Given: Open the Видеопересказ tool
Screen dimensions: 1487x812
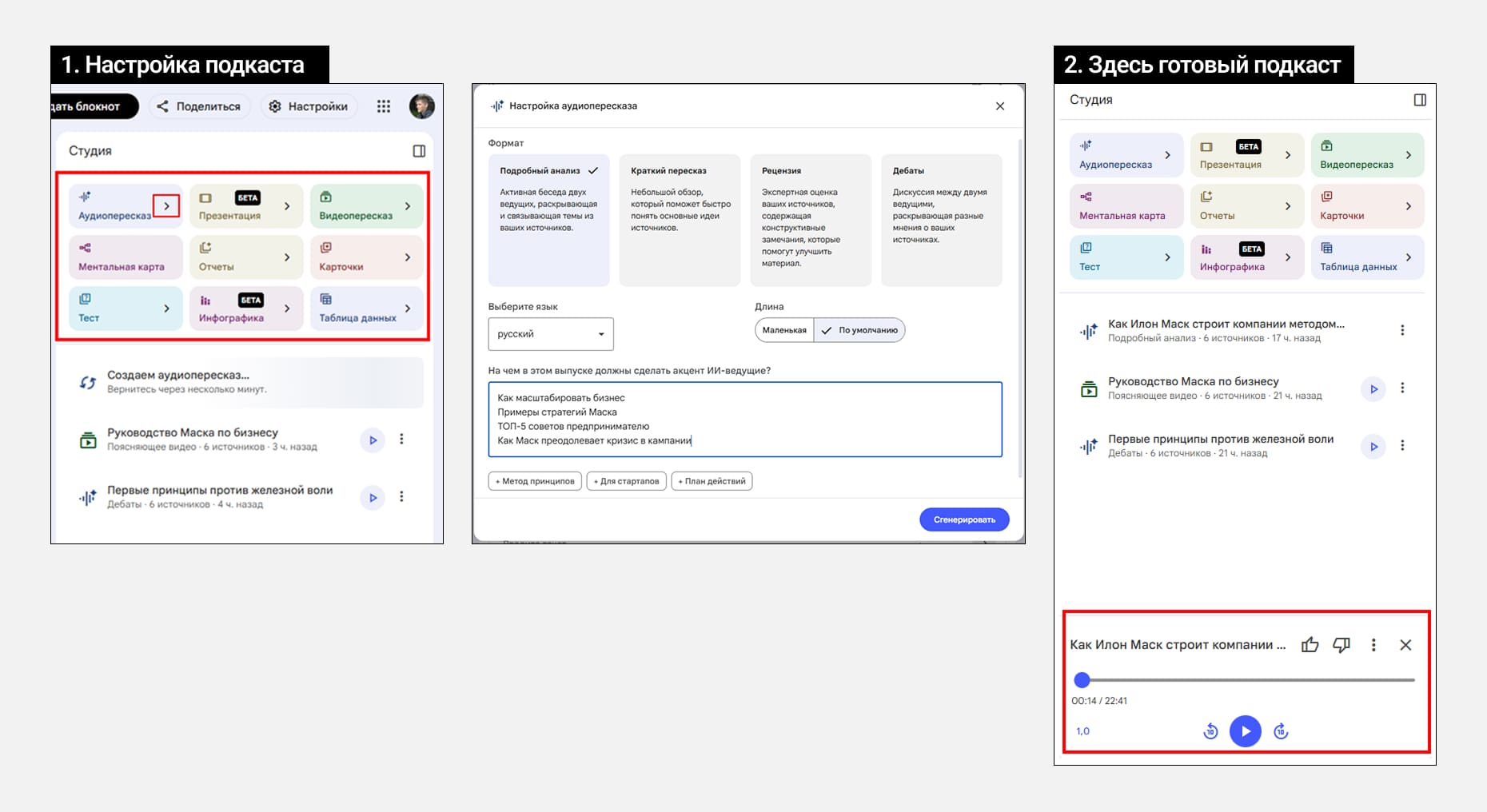Looking at the screenshot, I should point(365,205).
